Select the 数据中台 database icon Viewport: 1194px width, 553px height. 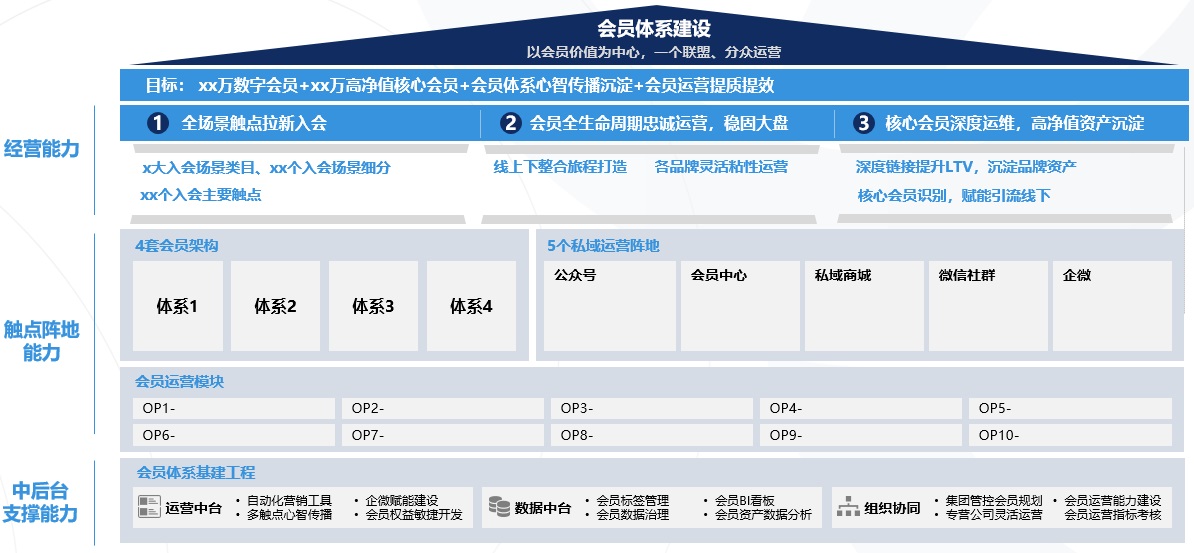click(x=499, y=507)
